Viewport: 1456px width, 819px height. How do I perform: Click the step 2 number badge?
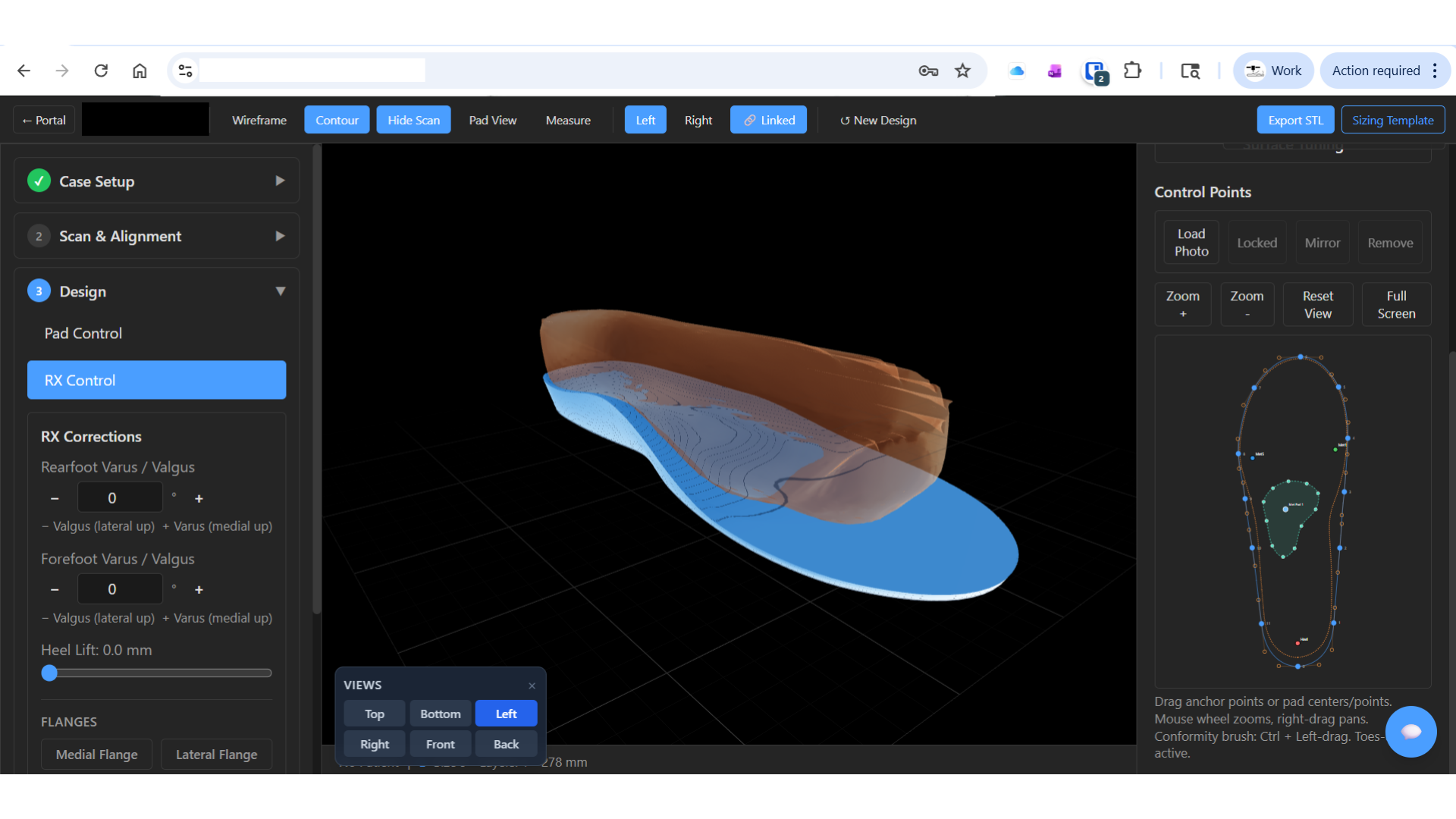(39, 236)
